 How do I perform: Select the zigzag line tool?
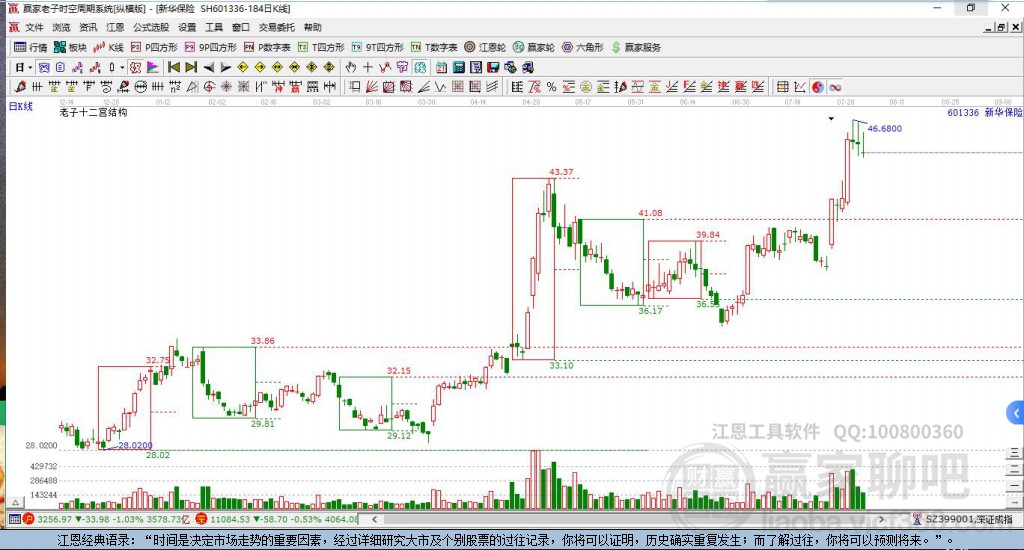tap(441, 87)
